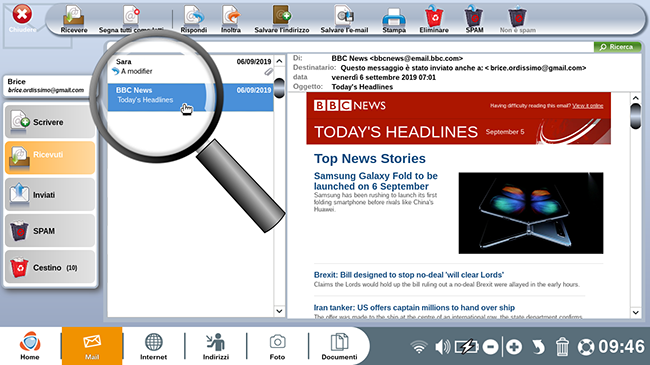Forward the email with Inoltra
This screenshot has width=650, height=365.
pos(231,19)
